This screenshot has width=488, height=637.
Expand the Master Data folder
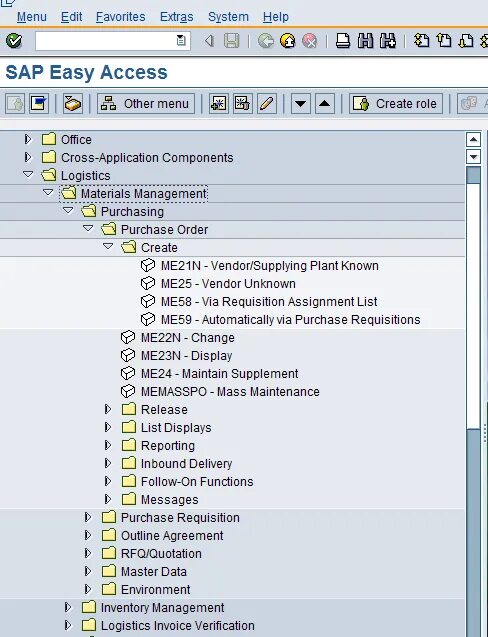[88, 571]
